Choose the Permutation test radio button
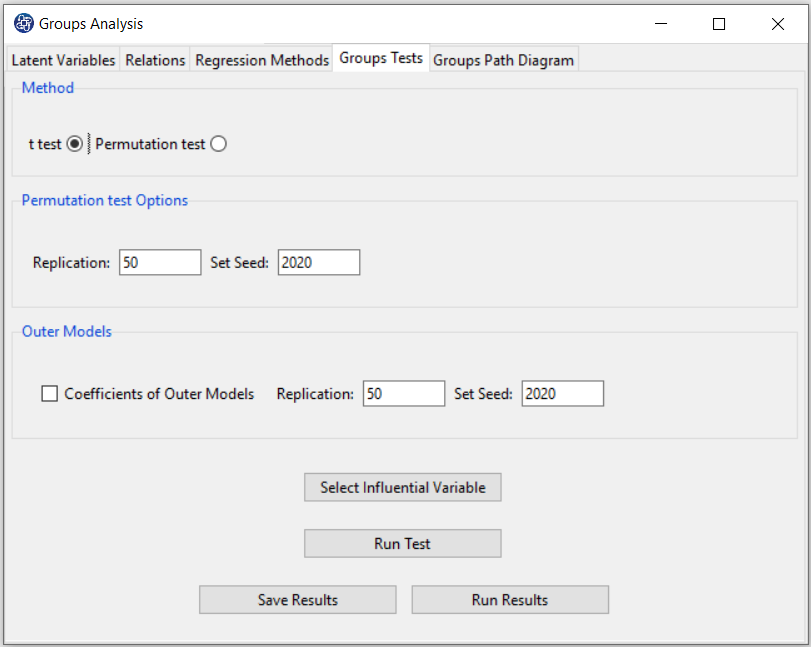 (218, 144)
